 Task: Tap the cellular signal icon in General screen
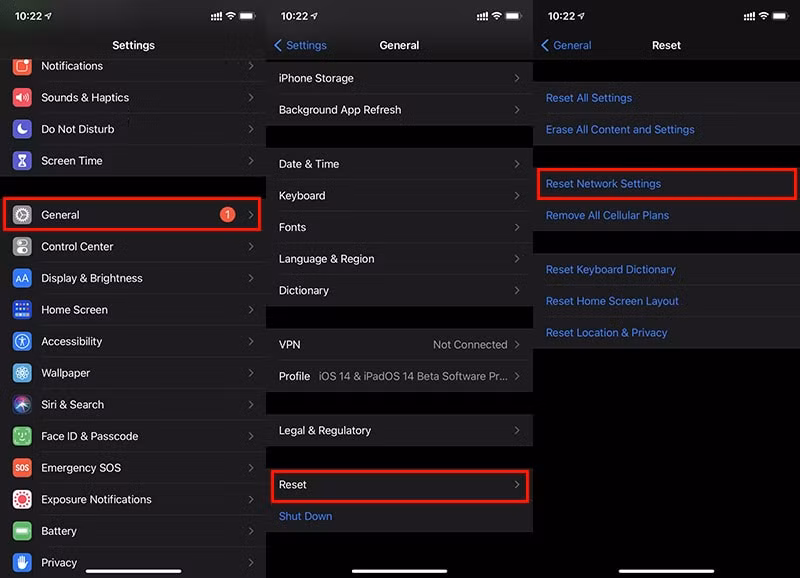[482, 16]
